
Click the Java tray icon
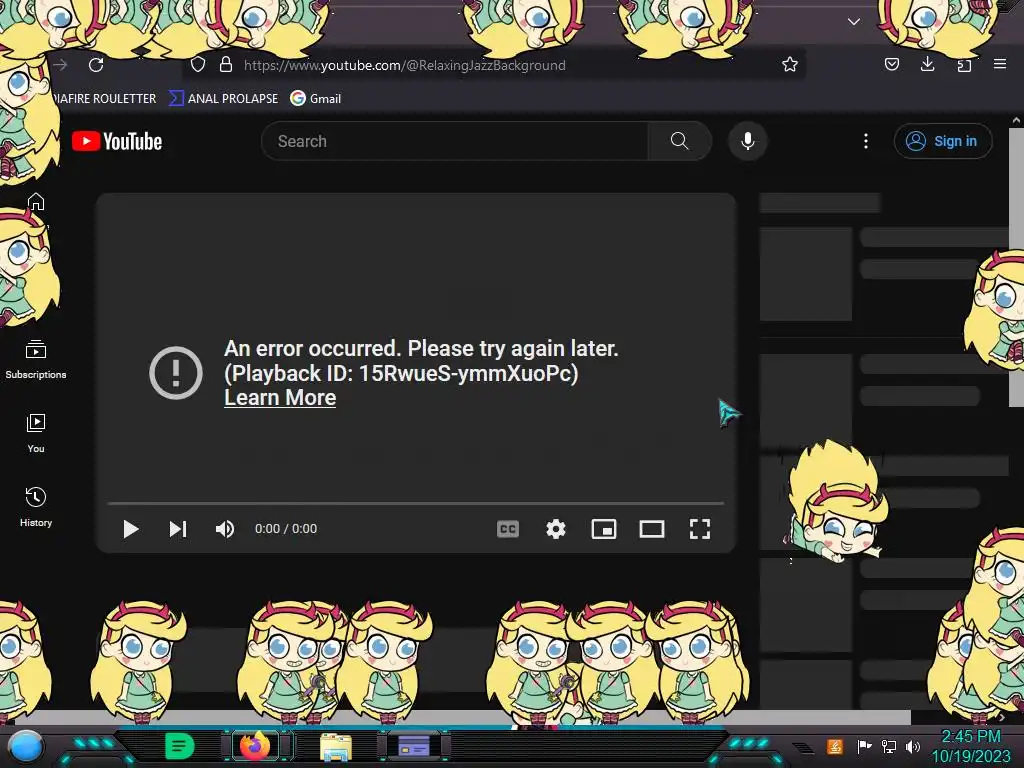[x=834, y=746]
